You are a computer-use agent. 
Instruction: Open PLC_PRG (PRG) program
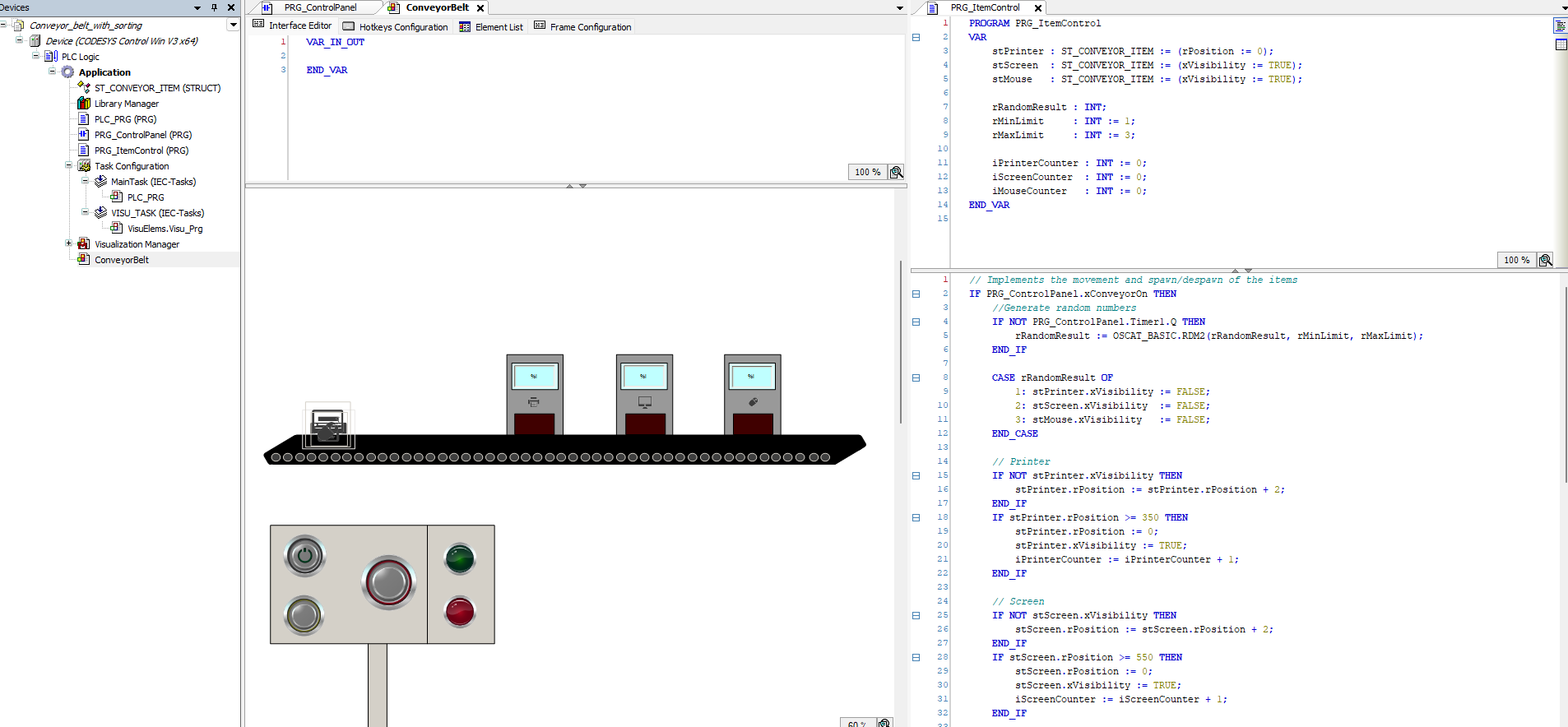pyautogui.click(x=125, y=119)
